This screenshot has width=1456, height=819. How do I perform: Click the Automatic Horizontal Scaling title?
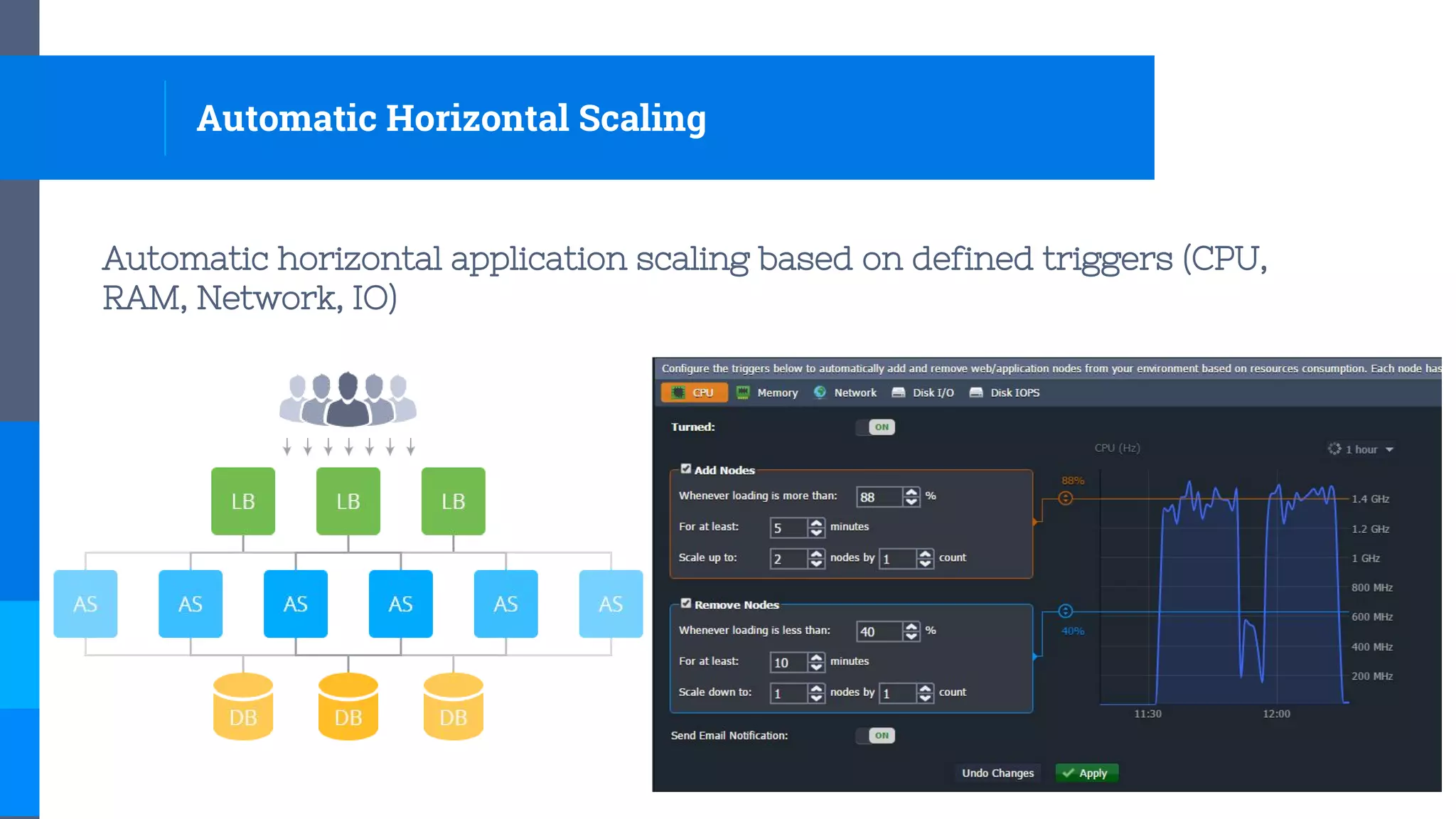tap(451, 118)
